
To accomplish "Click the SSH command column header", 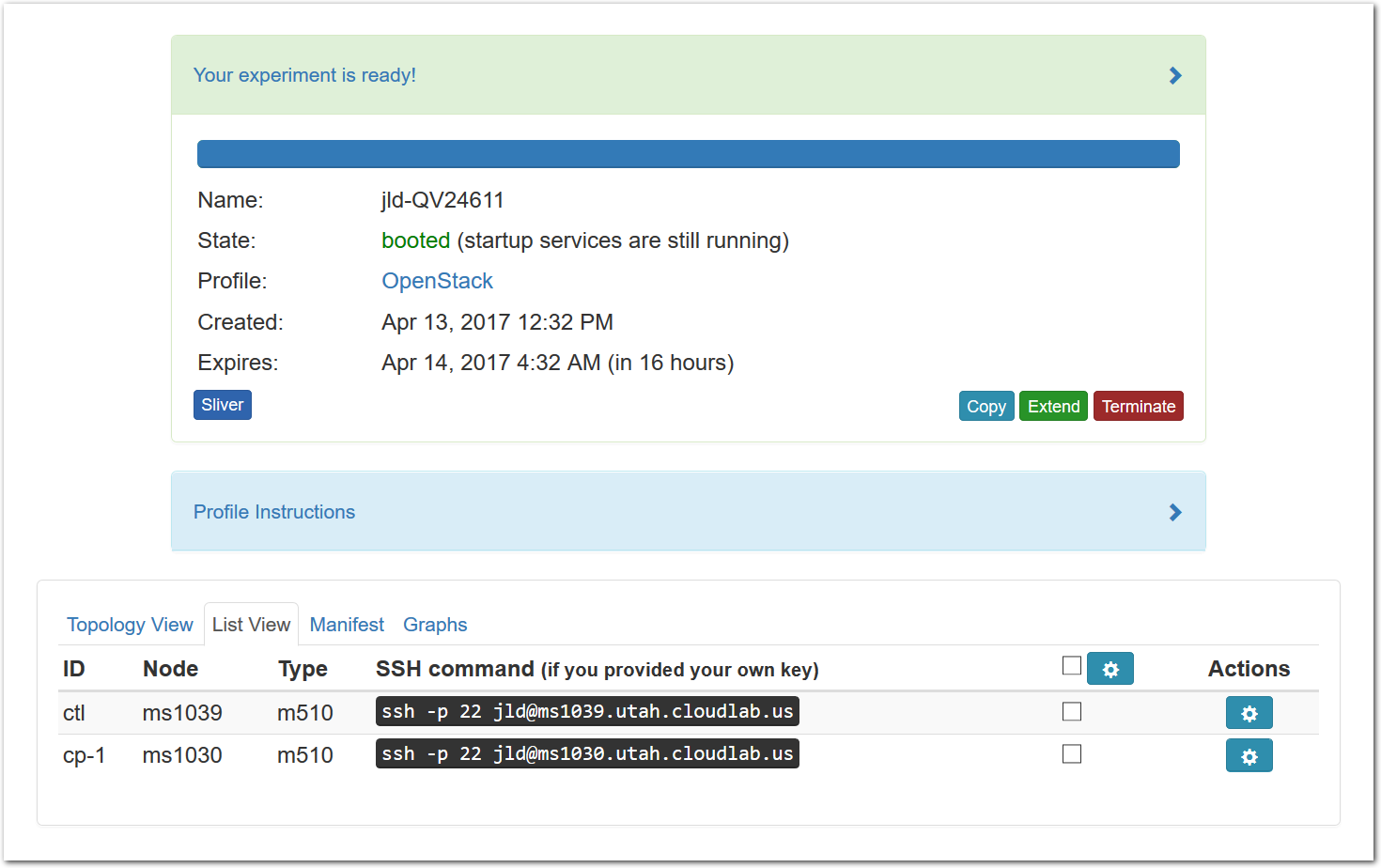I will (597, 669).
